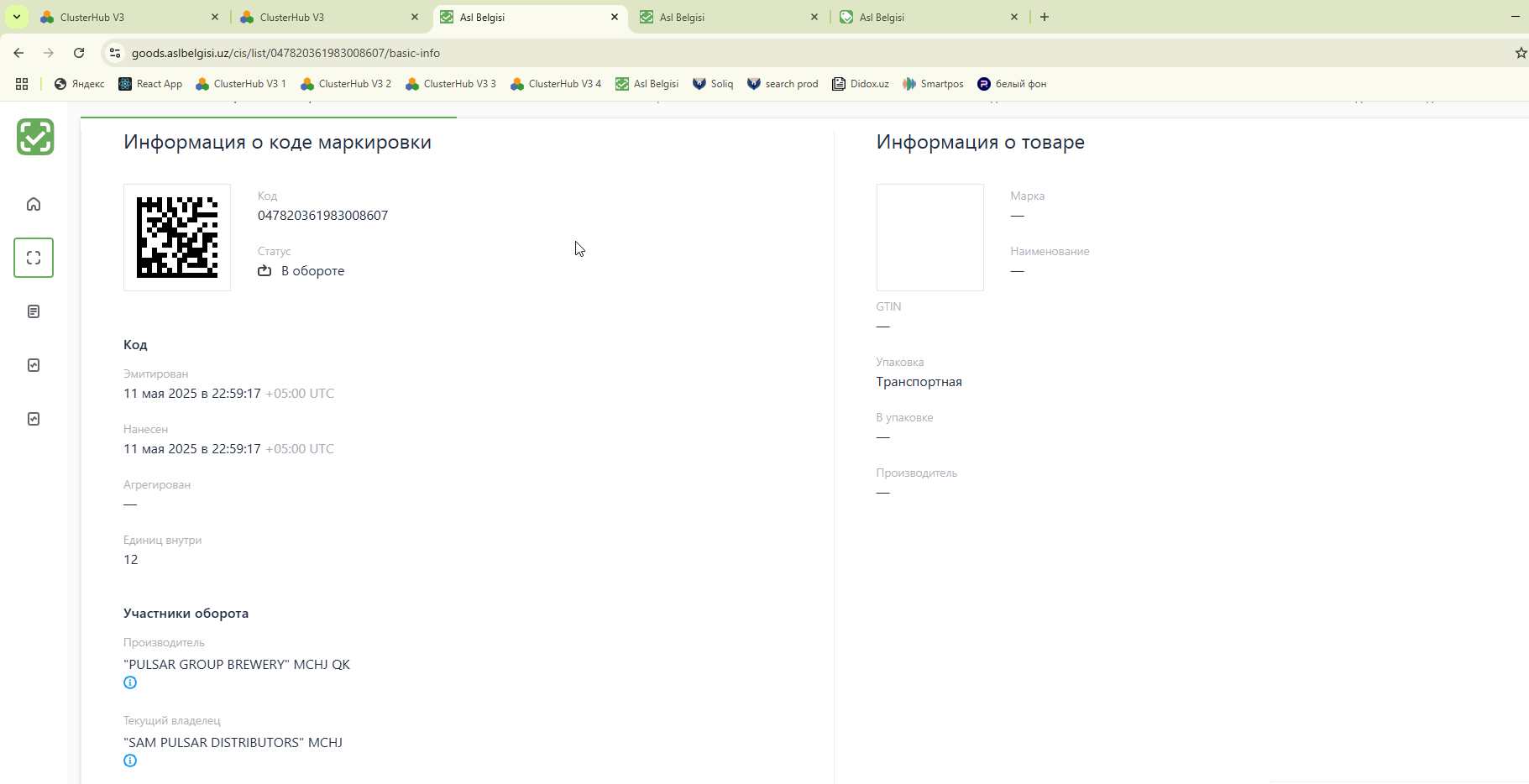Click info icon under PULSAR GROUP BREWERY
1529x784 pixels.
pyautogui.click(x=130, y=682)
